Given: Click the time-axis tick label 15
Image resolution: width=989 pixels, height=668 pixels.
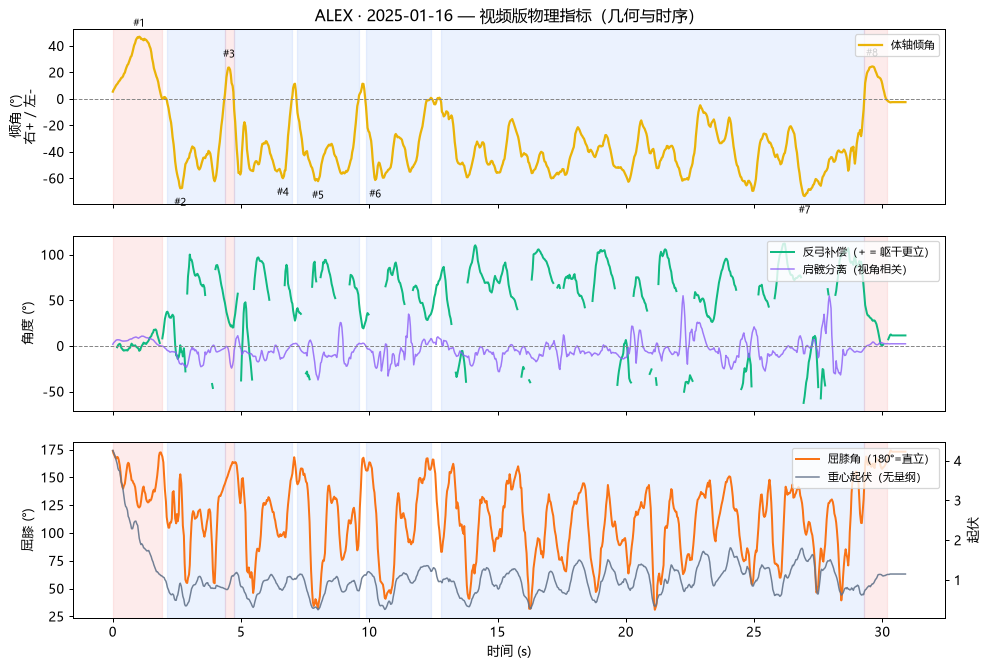Looking at the screenshot, I should 498,632.
